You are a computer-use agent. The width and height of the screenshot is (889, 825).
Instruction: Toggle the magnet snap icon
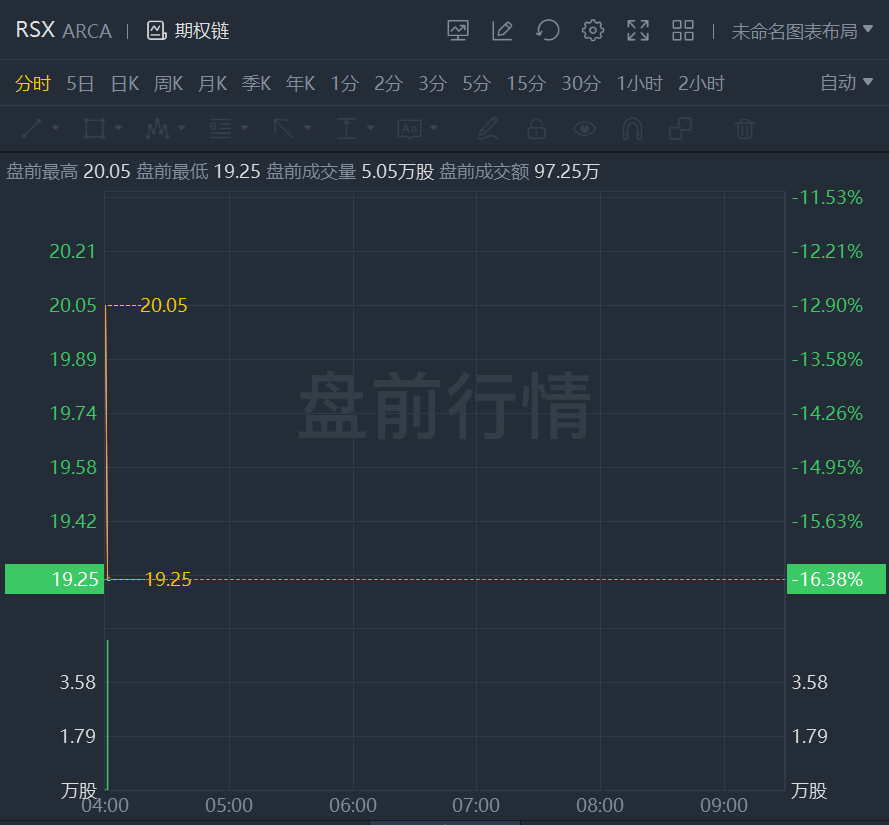pyautogui.click(x=632, y=129)
